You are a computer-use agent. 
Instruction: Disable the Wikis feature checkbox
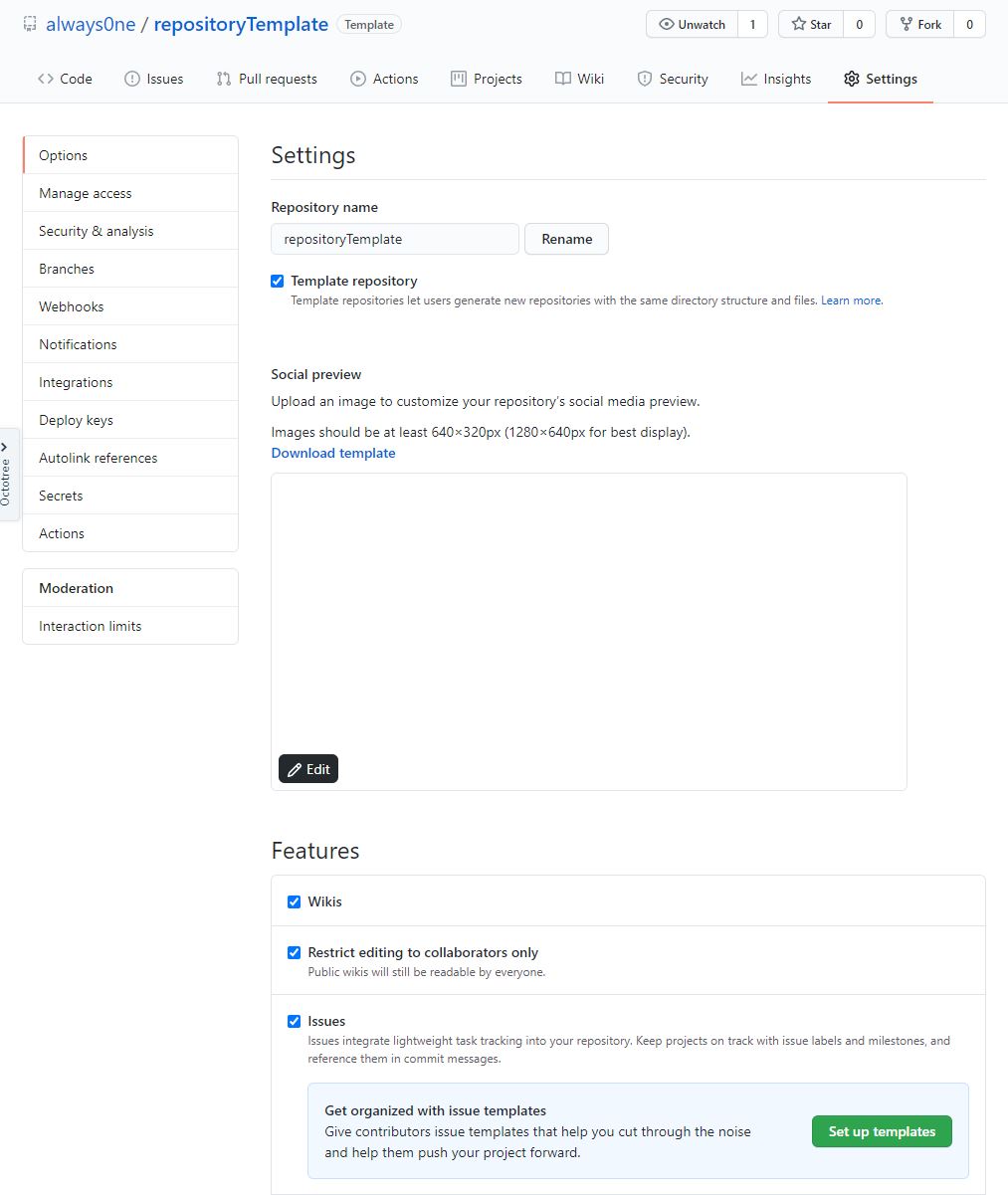[295, 902]
